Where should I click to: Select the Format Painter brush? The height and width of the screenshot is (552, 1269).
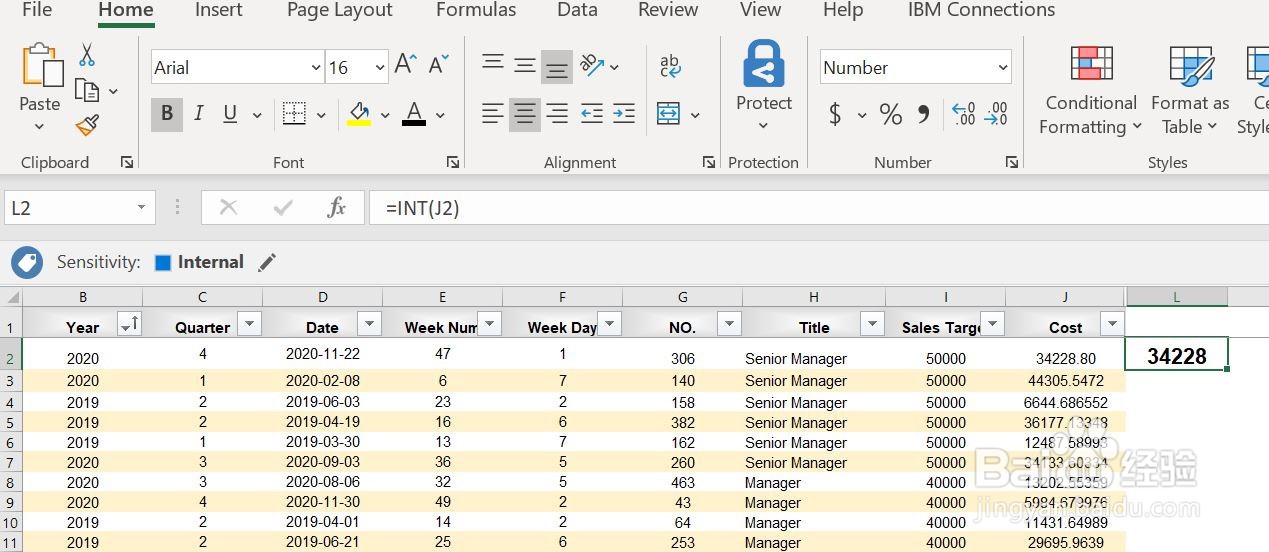pos(87,126)
